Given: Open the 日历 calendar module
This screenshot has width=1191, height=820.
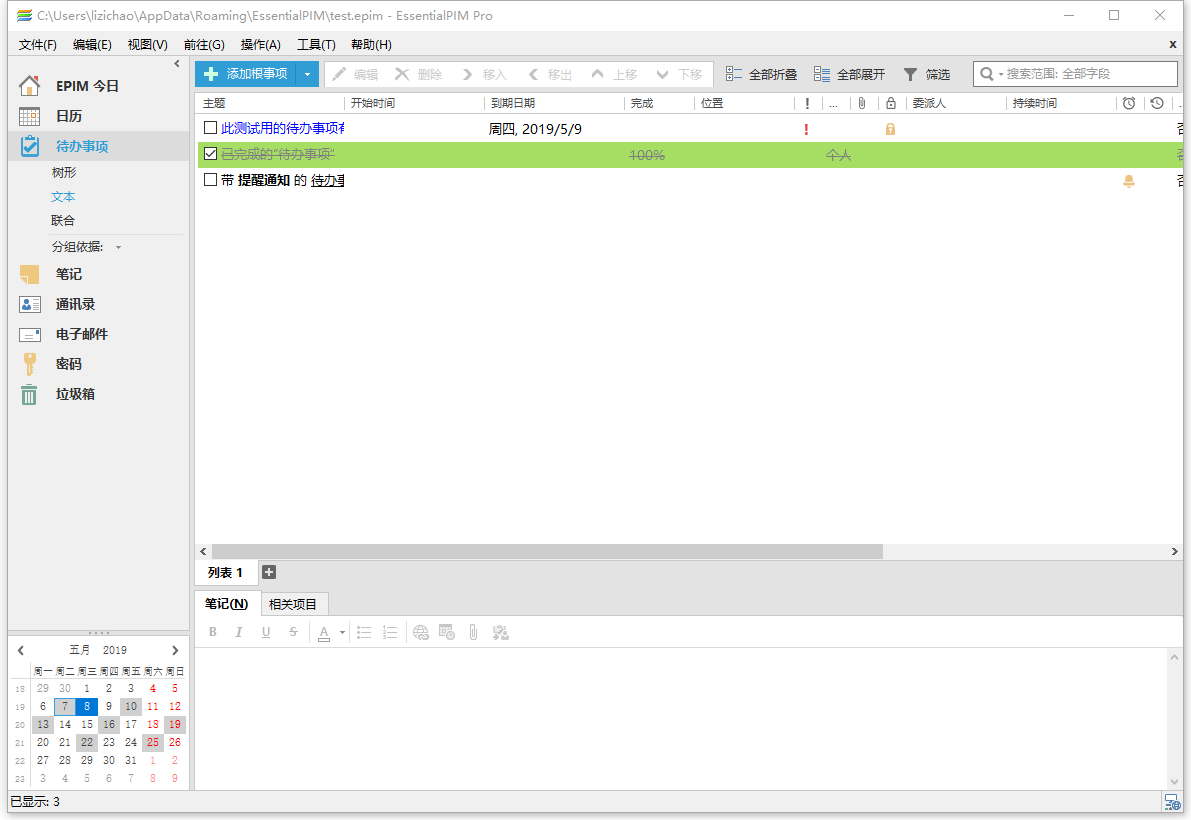Looking at the screenshot, I should point(68,116).
